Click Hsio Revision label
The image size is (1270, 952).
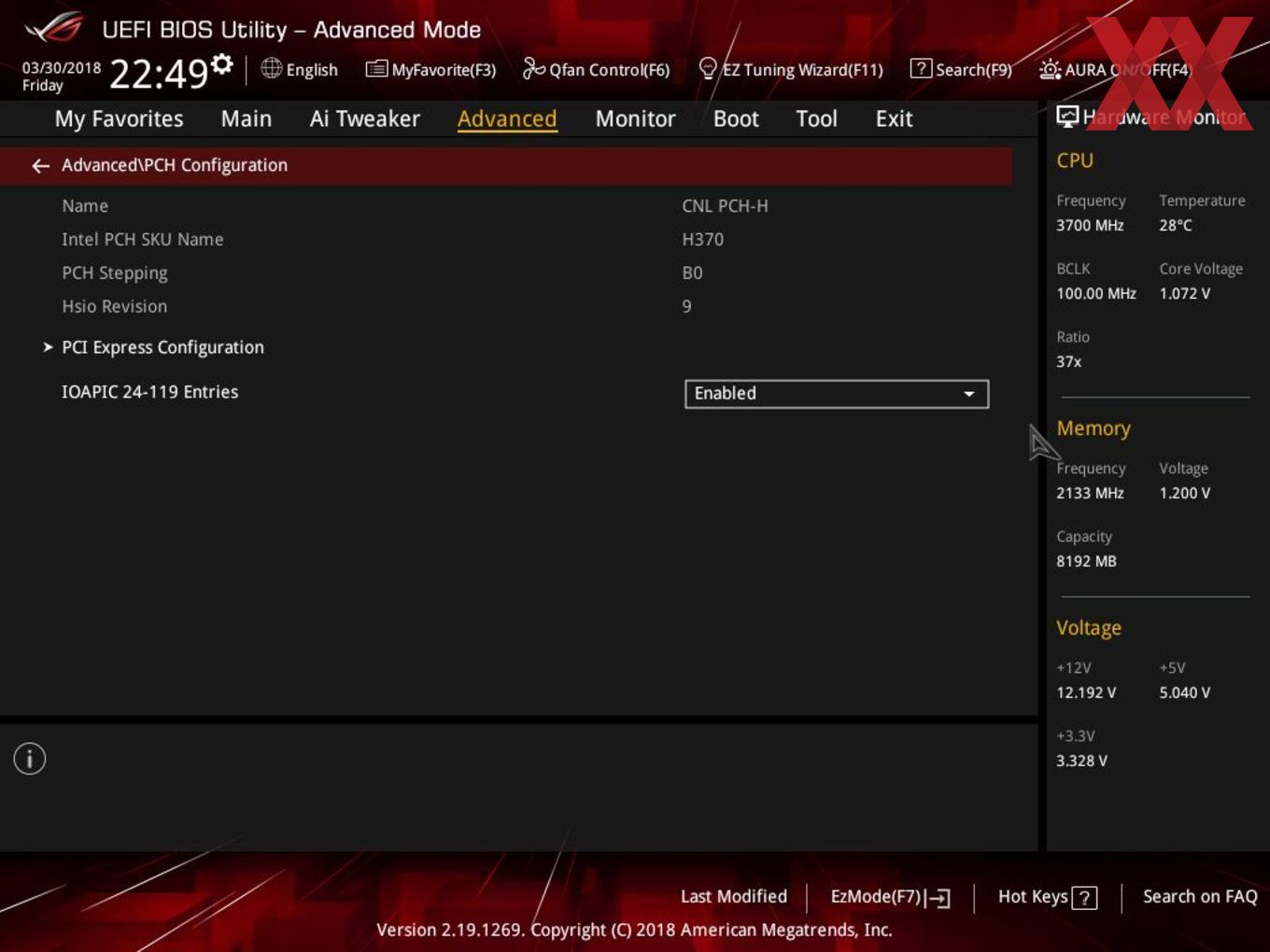tap(114, 306)
